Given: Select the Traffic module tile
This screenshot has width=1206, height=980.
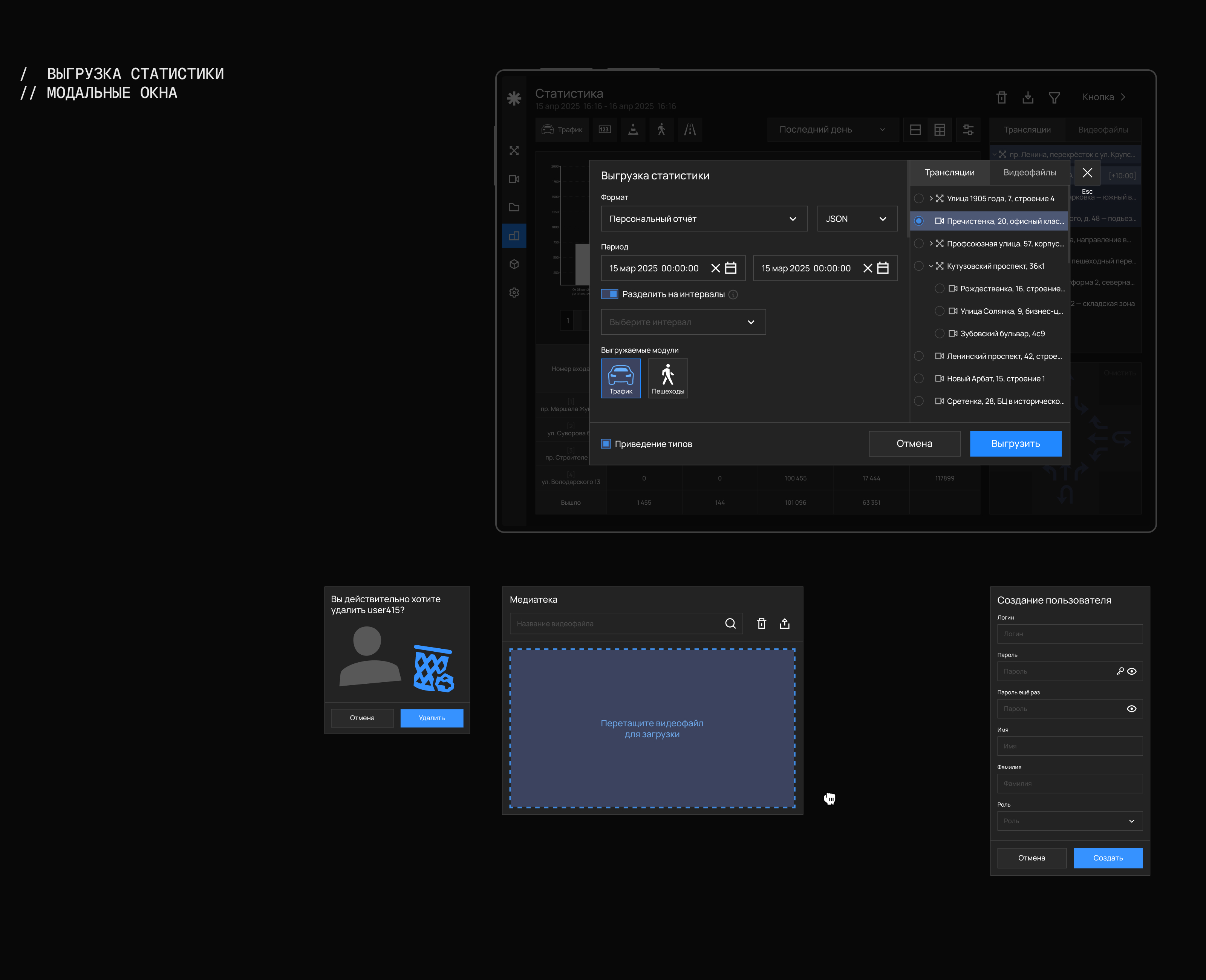Looking at the screenshot, I should tap(620, 378).
